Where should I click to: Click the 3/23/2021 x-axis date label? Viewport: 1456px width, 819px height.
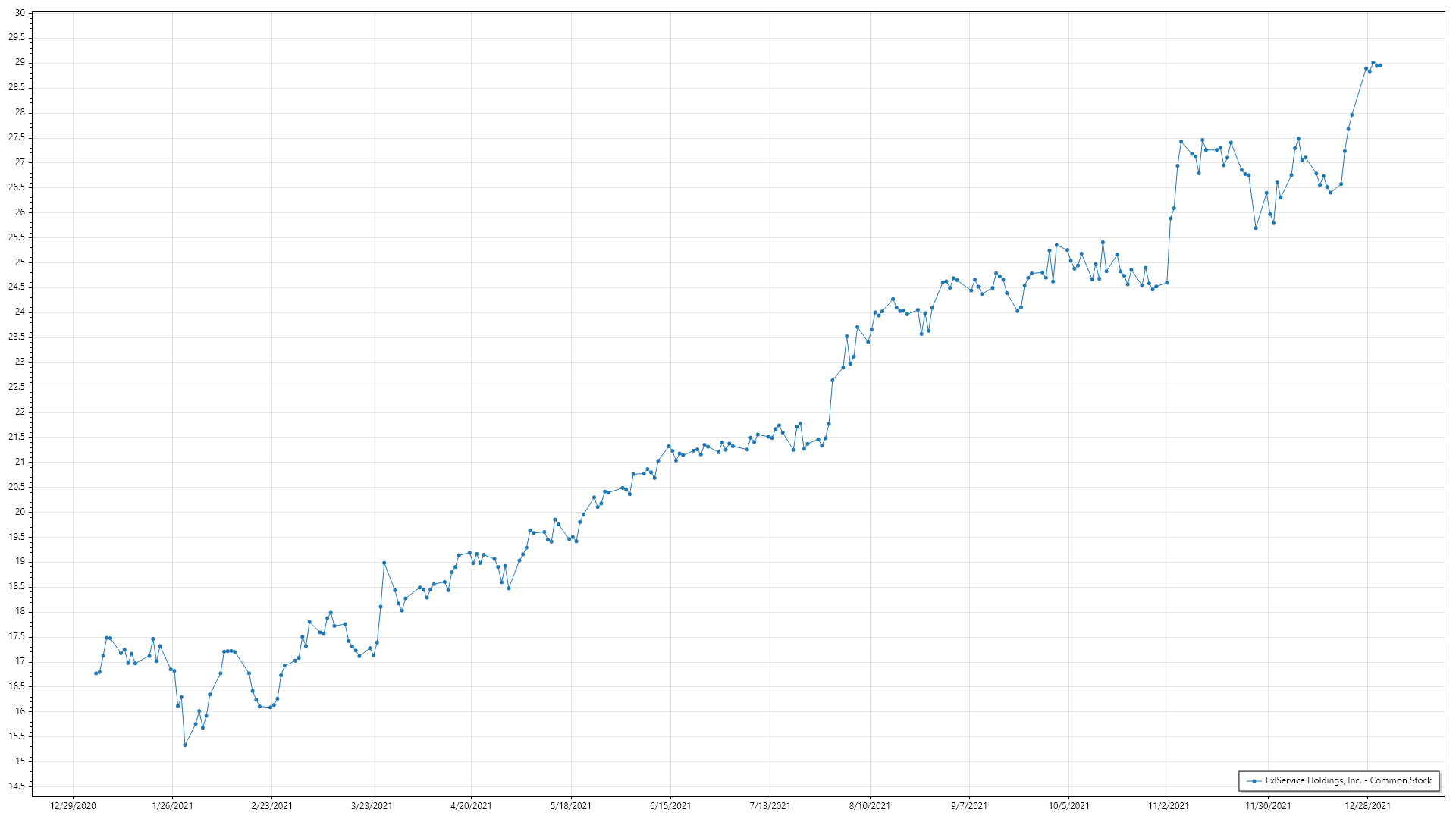(x=372, y=805)
